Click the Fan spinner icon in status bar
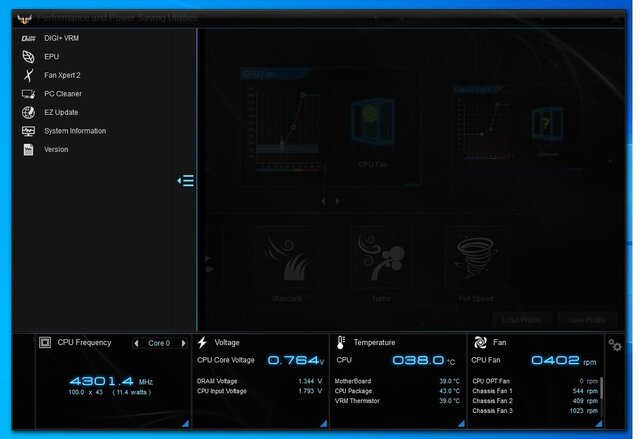 coord(480,342)
